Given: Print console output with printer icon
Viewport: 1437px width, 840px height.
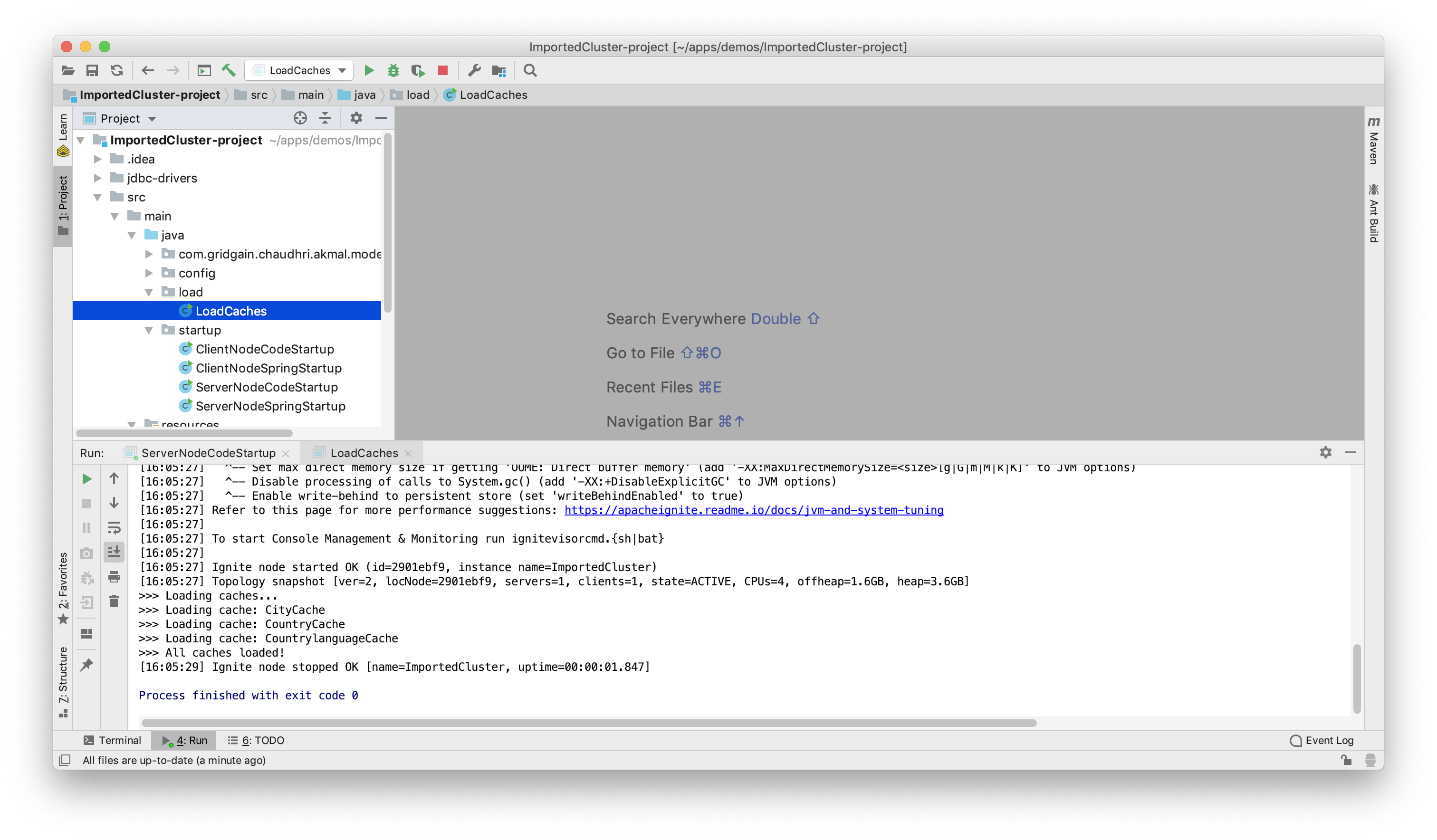Looking at the screenshot, I should (x=114, y=576).
